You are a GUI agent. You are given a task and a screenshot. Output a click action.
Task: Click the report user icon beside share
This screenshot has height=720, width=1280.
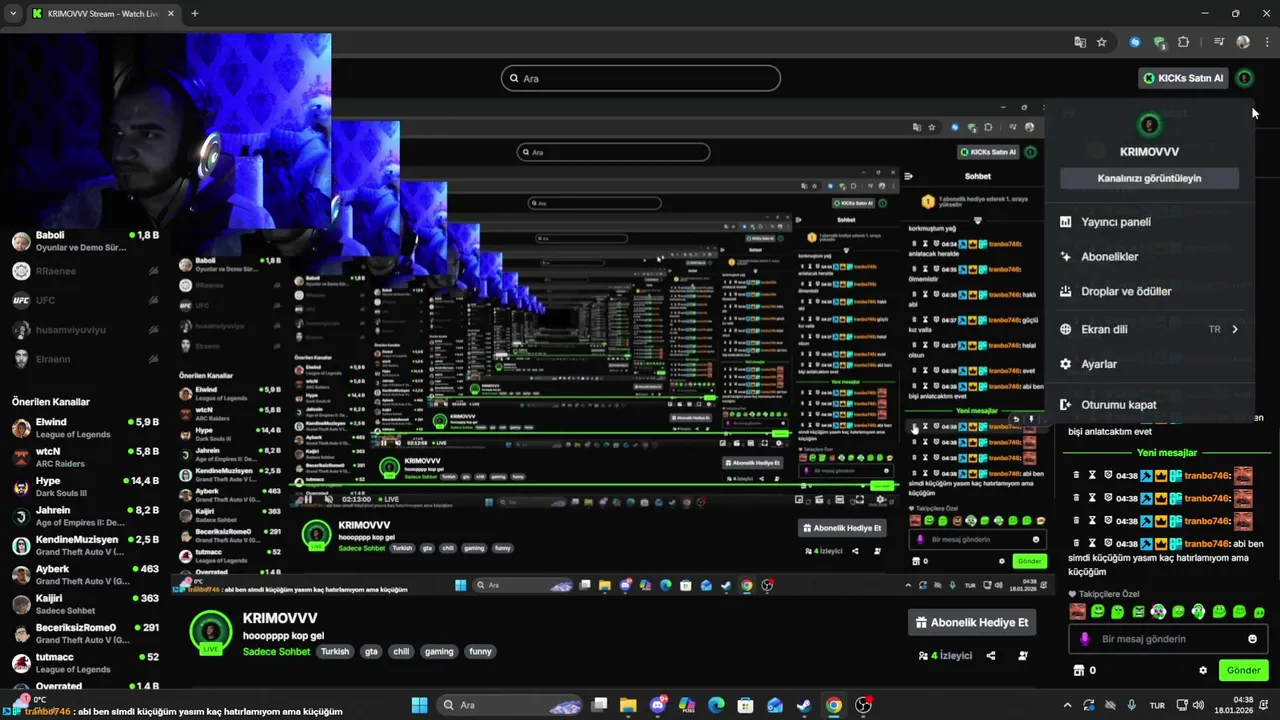[1023, 656]
